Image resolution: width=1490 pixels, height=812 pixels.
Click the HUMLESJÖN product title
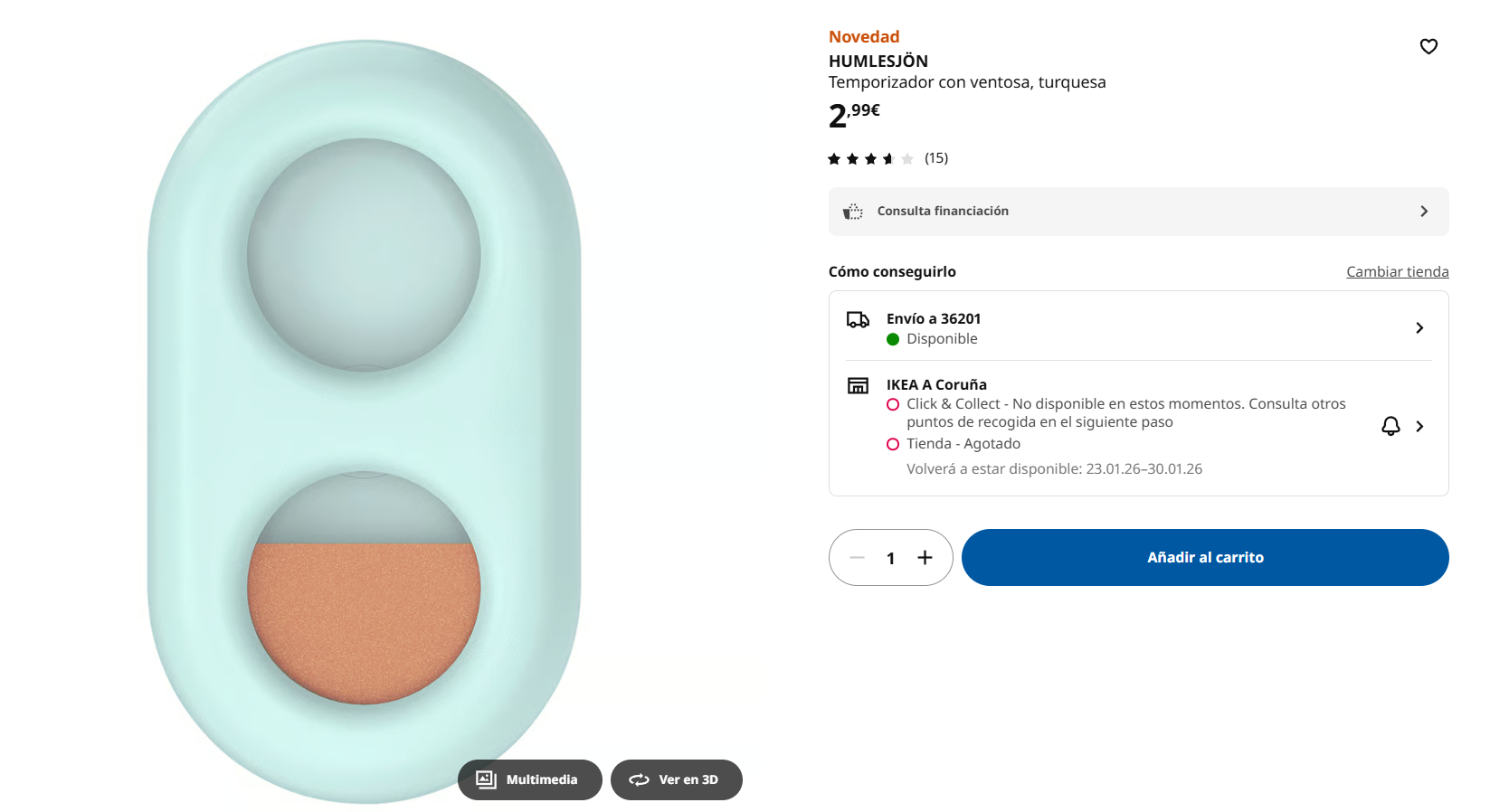[878, 61]
